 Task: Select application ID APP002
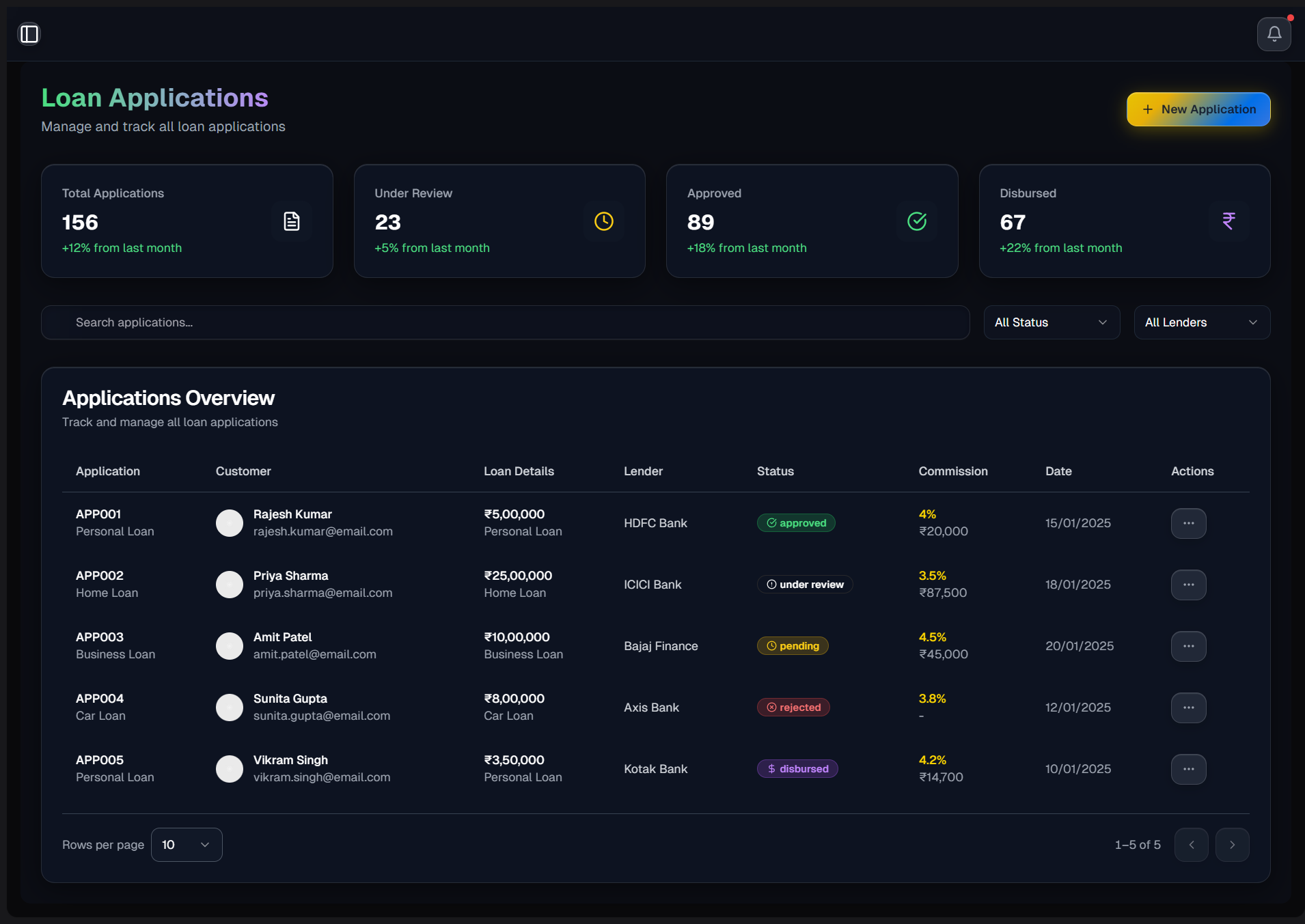click(x=100, y=576)
